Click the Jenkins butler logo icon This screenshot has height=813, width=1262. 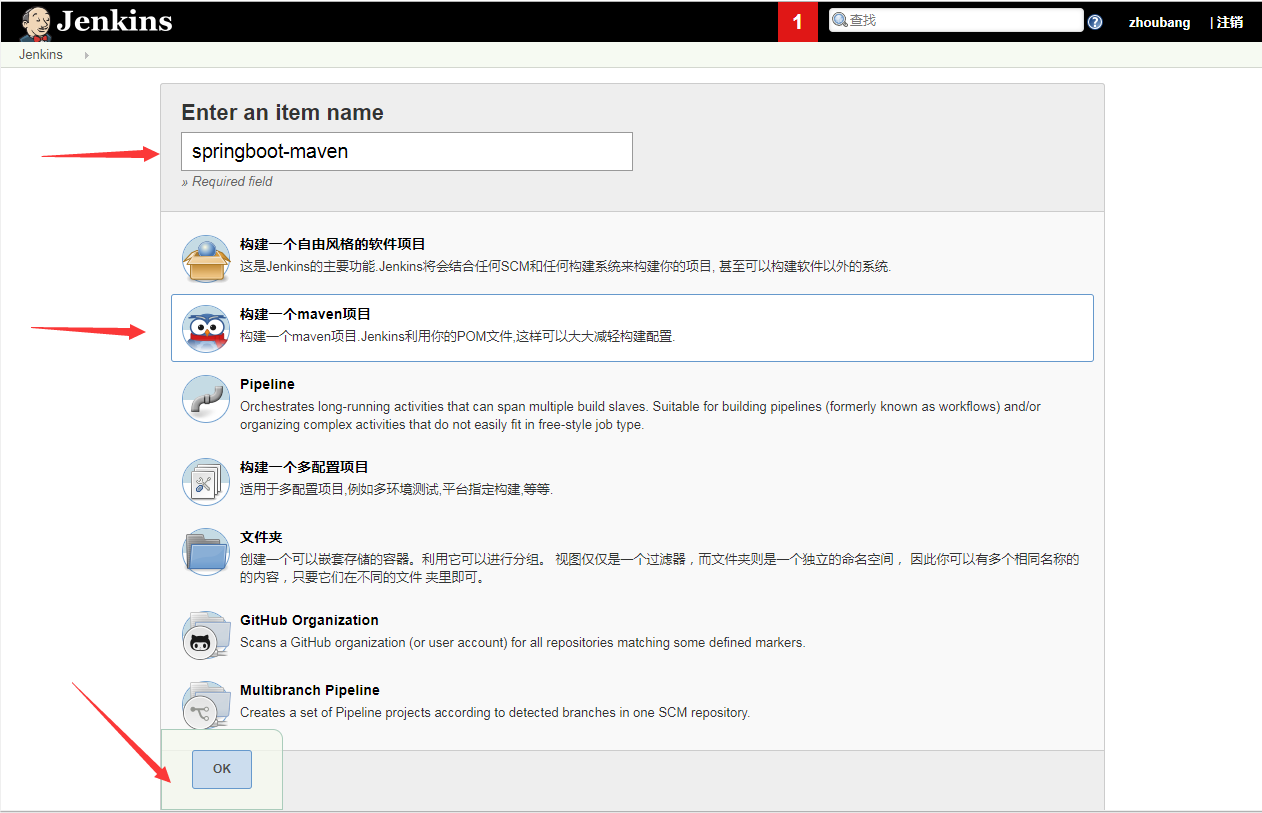[x=36, y=23]
